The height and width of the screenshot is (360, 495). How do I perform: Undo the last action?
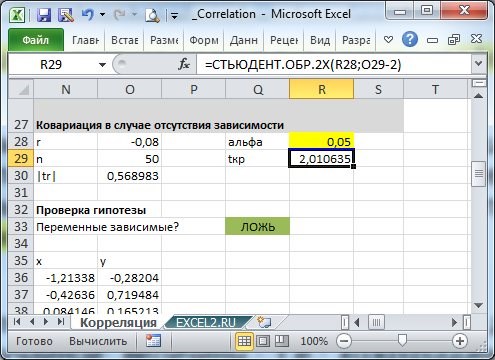(x=88, y=15)
